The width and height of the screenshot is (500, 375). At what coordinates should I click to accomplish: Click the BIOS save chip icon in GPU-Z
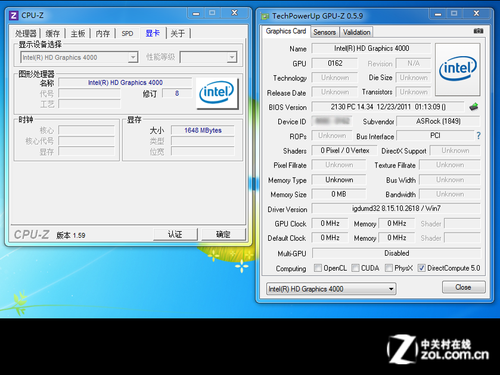[x=474, y=107]
